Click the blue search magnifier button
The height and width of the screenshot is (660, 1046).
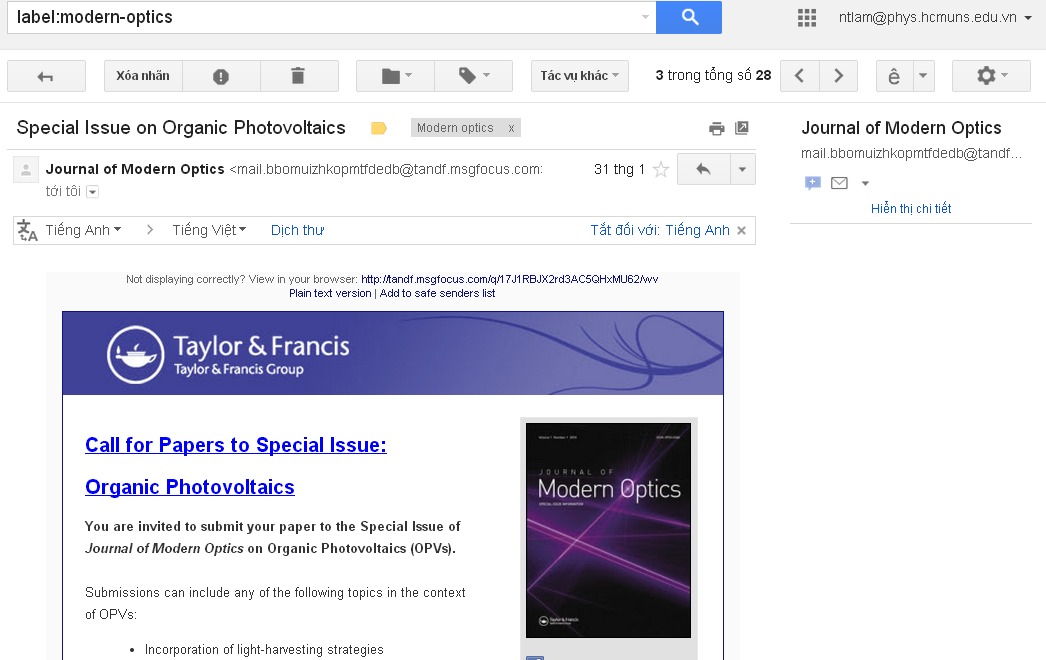688,17
